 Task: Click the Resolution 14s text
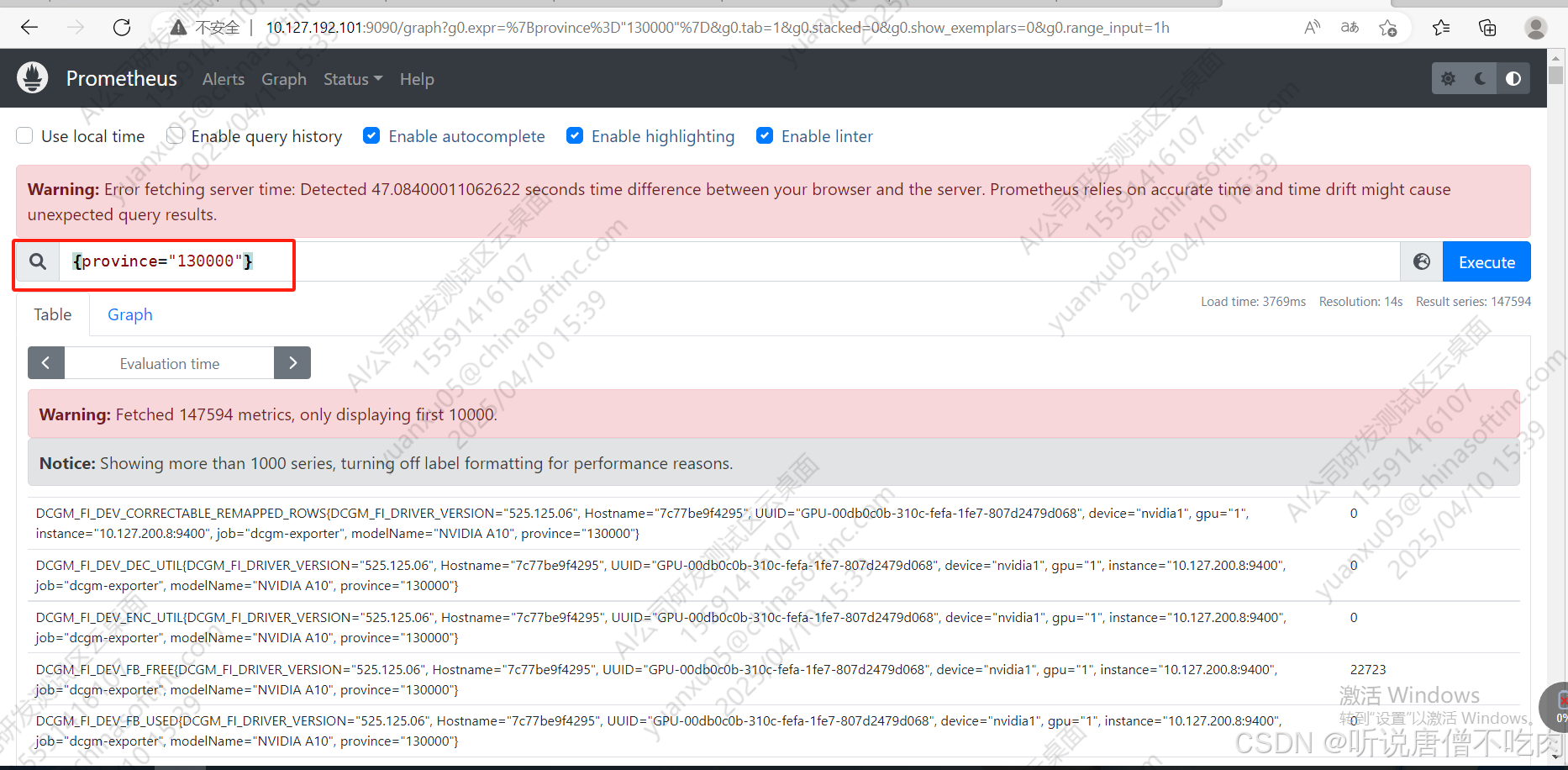pyautogui.click(x=1360, y=301)
